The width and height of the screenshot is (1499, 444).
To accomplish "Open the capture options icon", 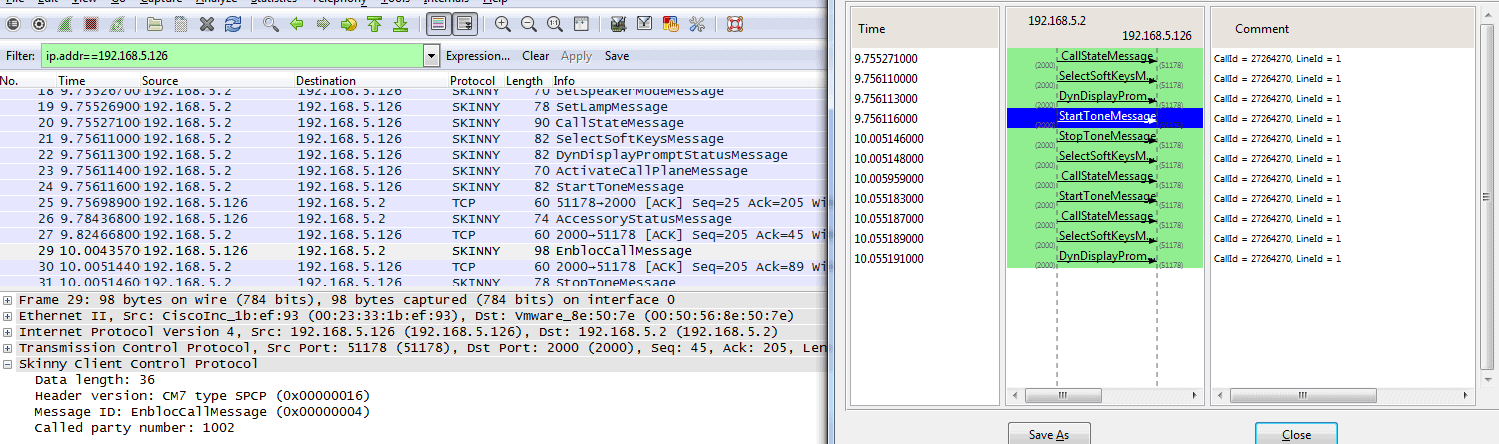I will point(39,23).
